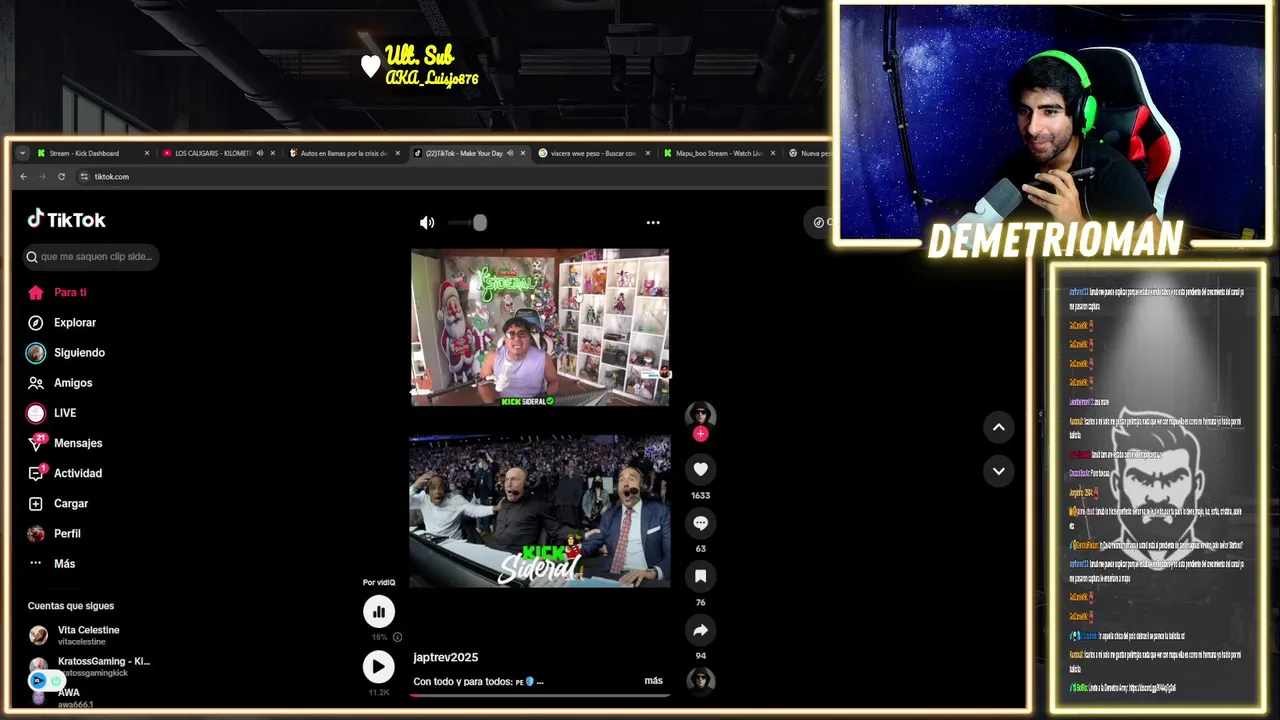Click the blue extension icon beside power toggle
Viewport: 1280px width, 720px height.
(x=38, y=681)
